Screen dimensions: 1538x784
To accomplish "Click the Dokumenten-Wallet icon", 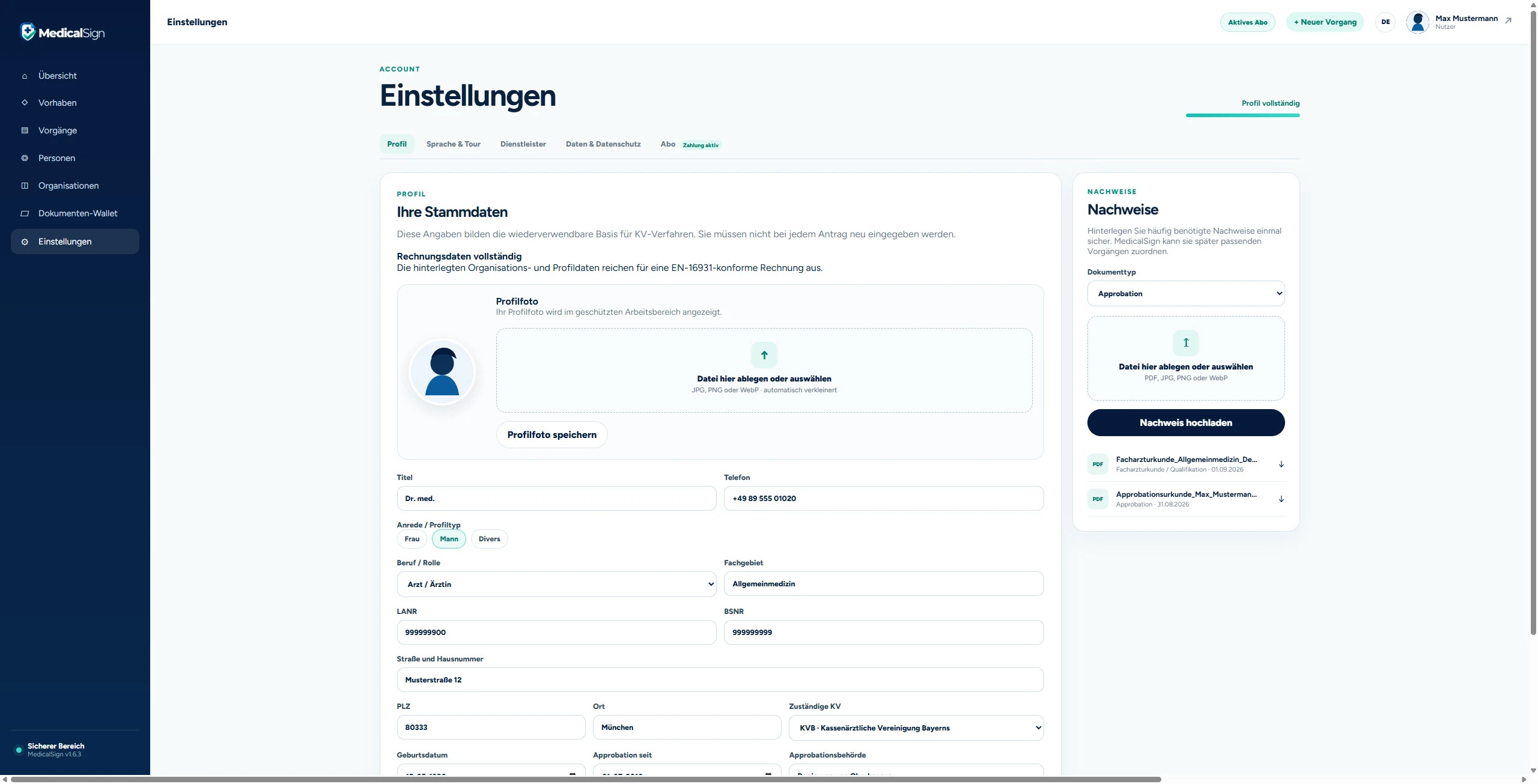I will pyautogui.click(x=25, y=213).
